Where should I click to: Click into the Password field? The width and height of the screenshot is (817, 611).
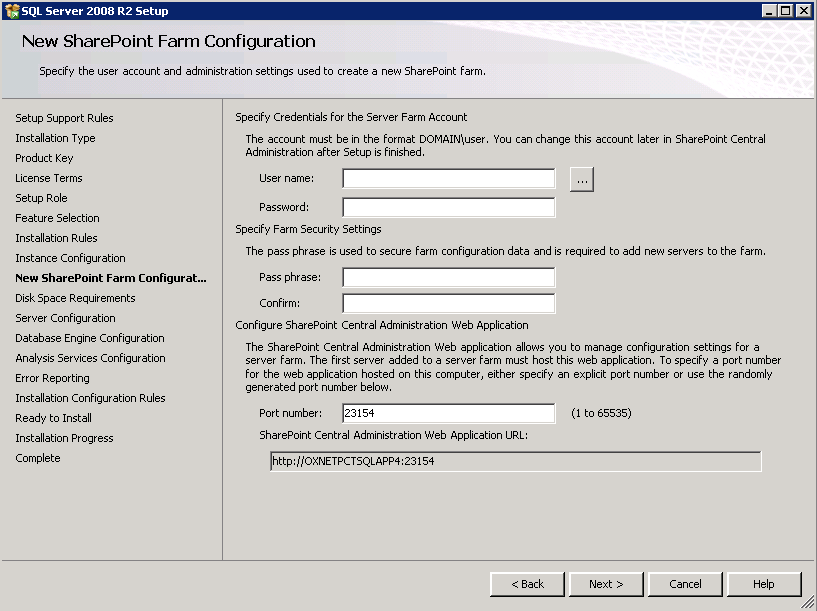449,207
